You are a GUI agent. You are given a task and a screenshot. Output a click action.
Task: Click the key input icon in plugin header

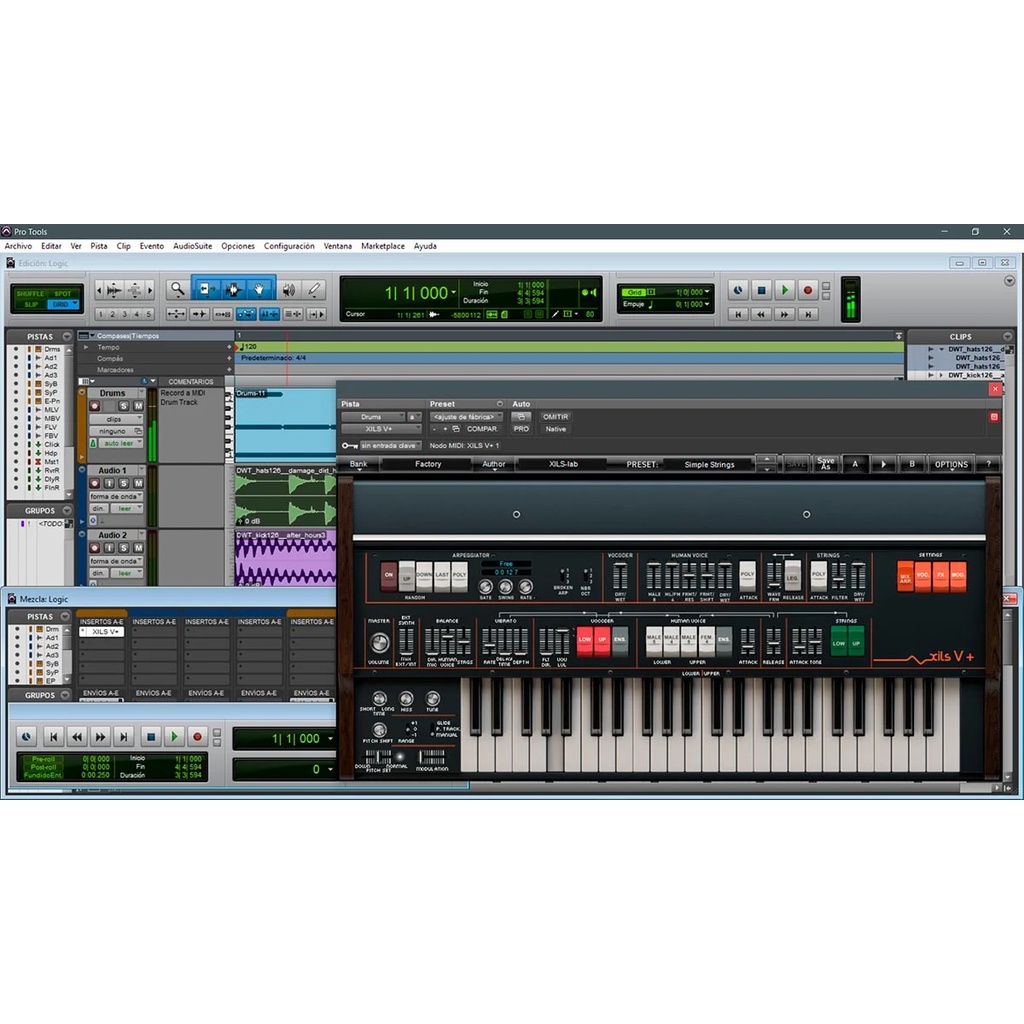(x=349, y=445)
